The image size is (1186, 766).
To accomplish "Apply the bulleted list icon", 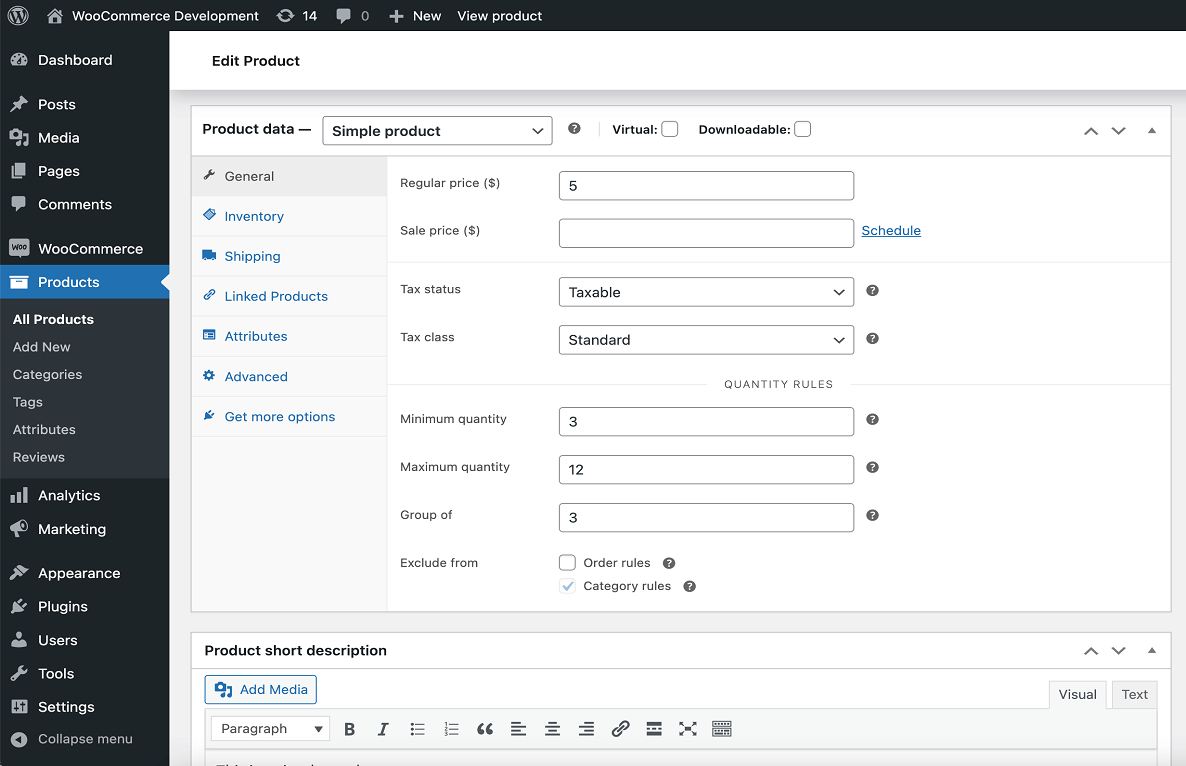I will click(417, 728).
